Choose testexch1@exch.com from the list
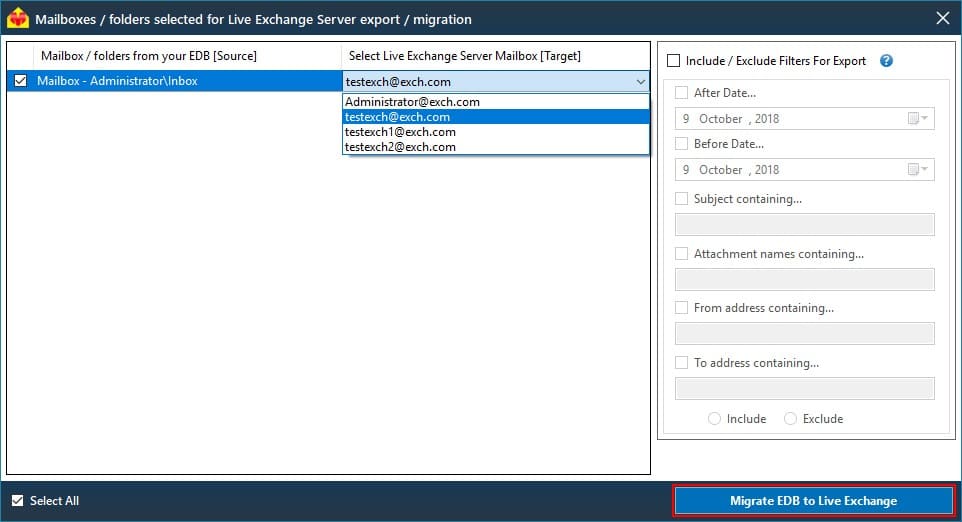The width and height of the screenshot is (962, 522). click(x=400, y=132)
